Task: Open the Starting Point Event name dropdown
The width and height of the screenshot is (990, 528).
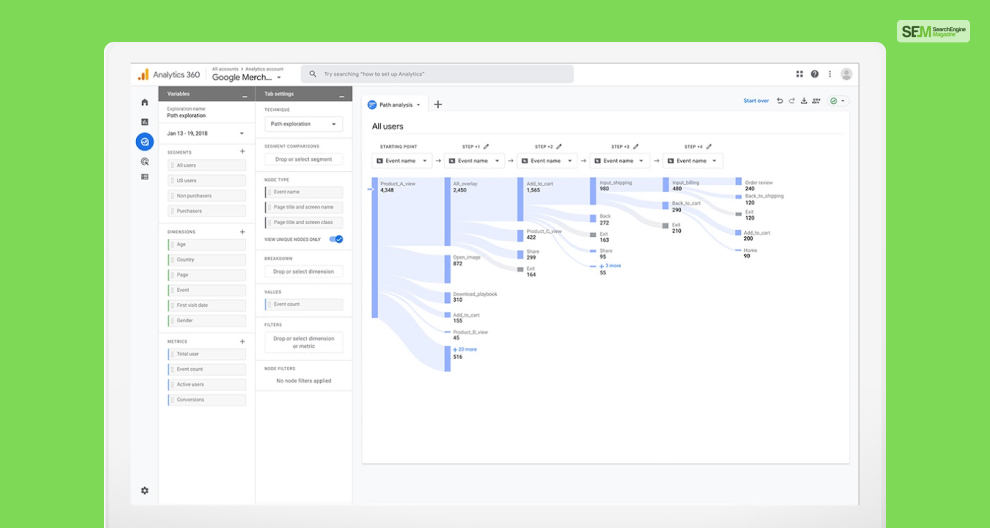Action: pyautogui.click(x=402, y=161)
